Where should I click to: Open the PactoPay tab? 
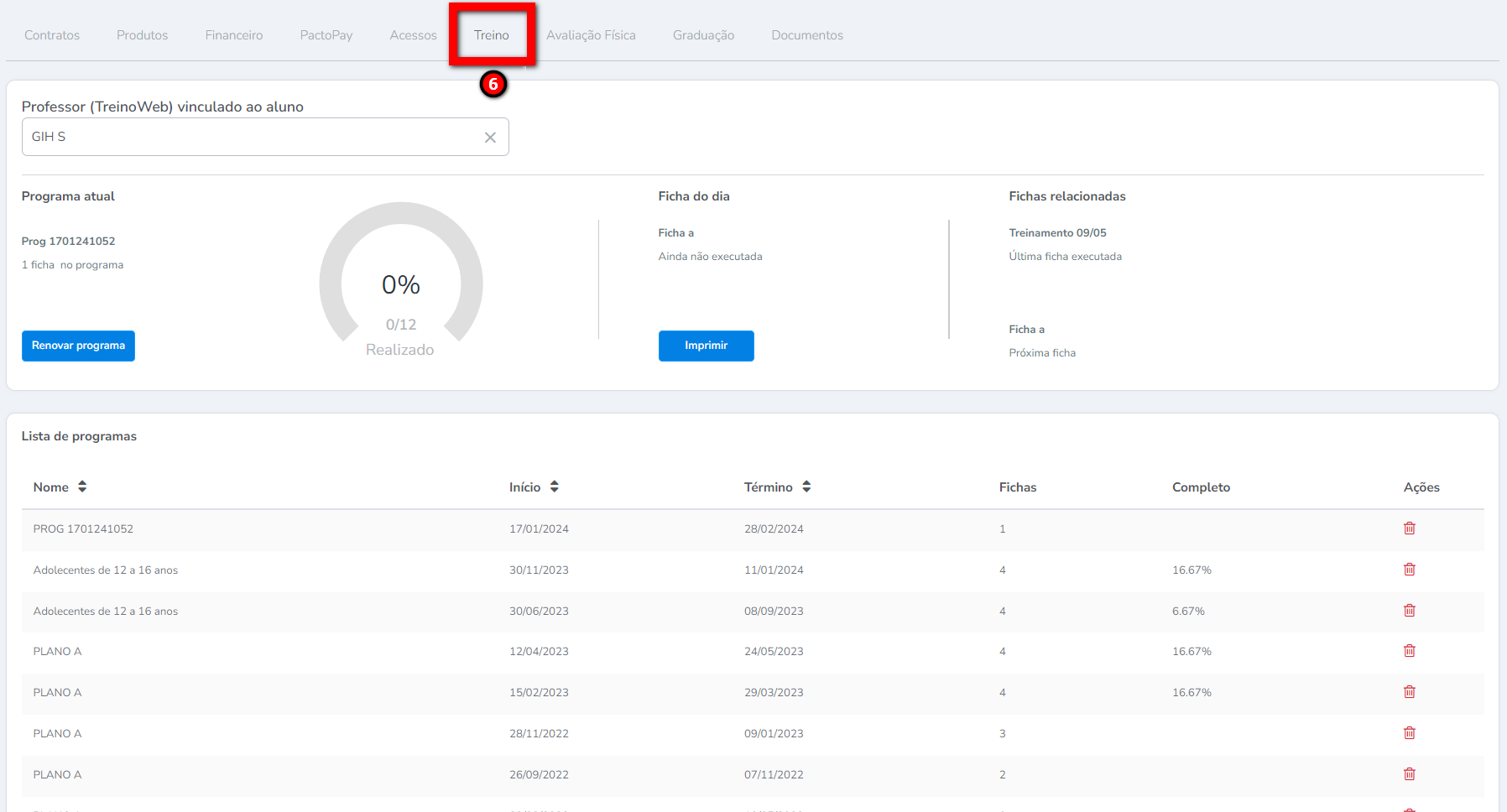tap(326, 35)
